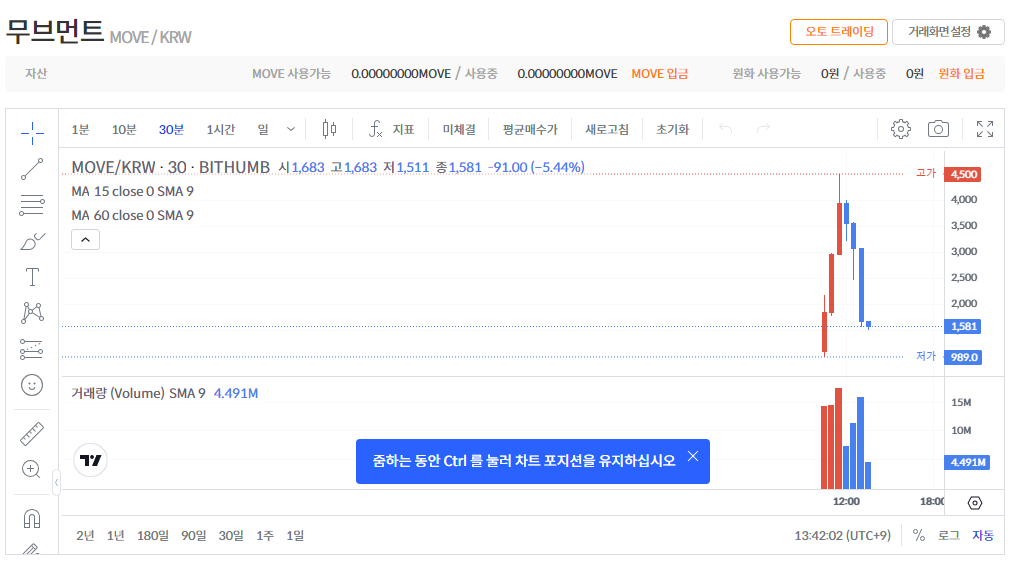Click the MA 15 close indicator legend
The width and height of the screenshot is (1015, 561).
[133, 192]
